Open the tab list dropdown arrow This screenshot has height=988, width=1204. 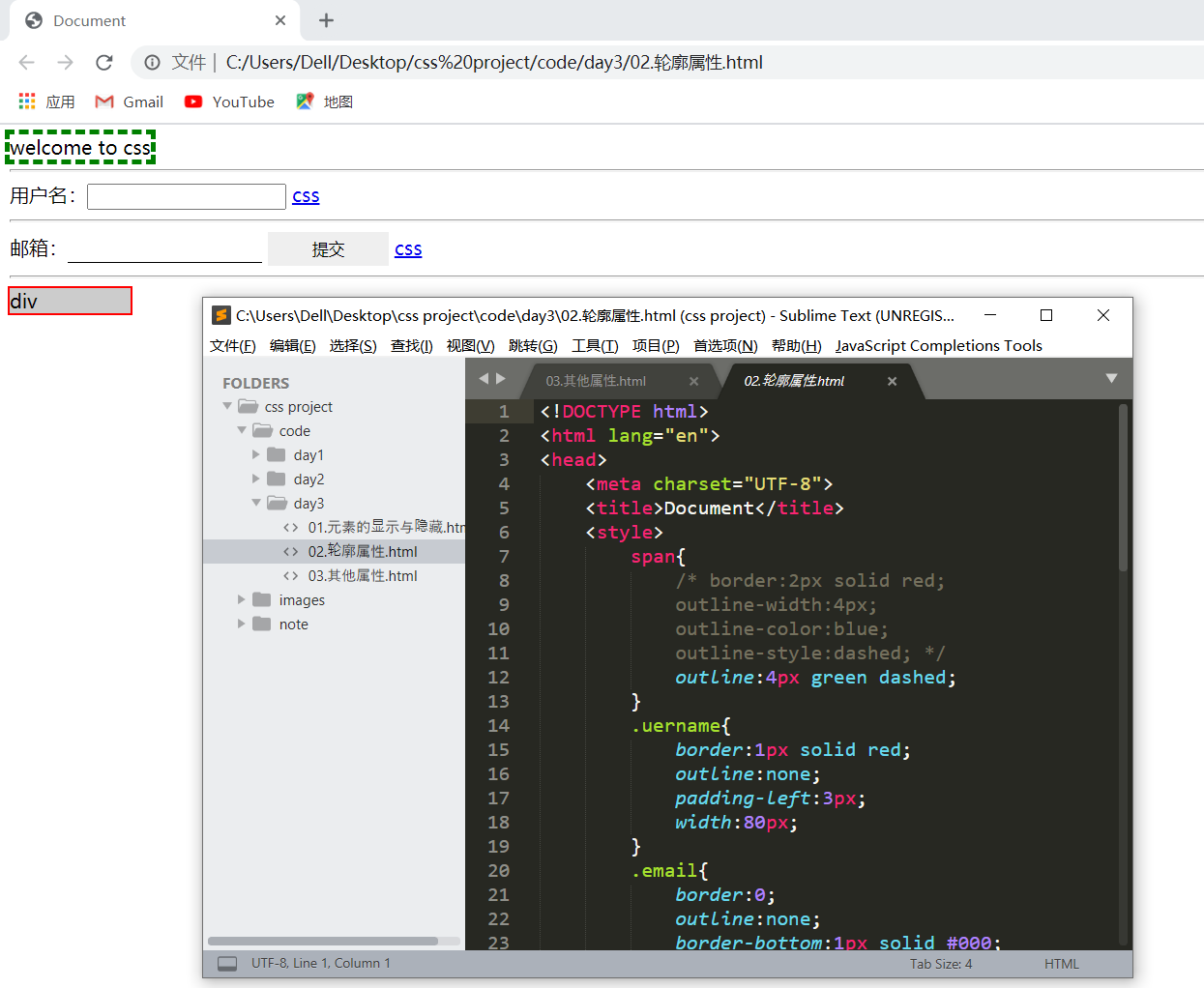click(1111, 379)
